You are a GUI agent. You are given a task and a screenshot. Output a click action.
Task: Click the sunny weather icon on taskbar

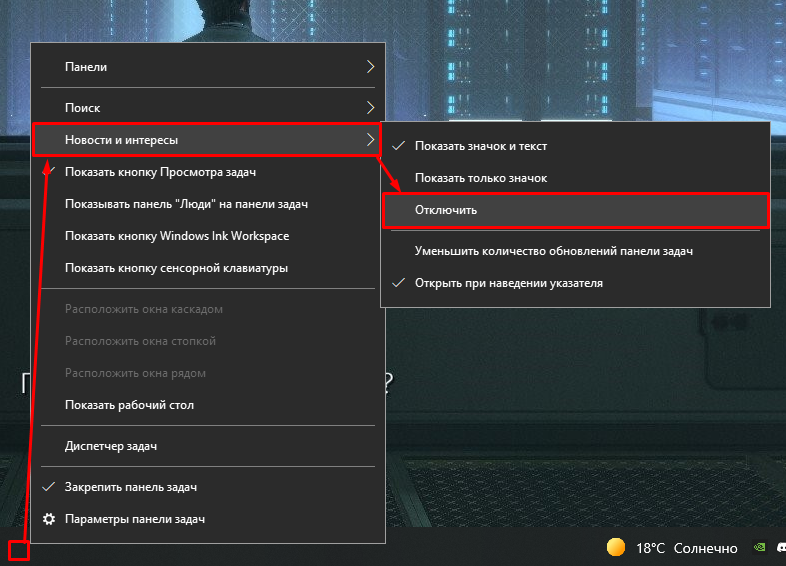tap(616, 547)
